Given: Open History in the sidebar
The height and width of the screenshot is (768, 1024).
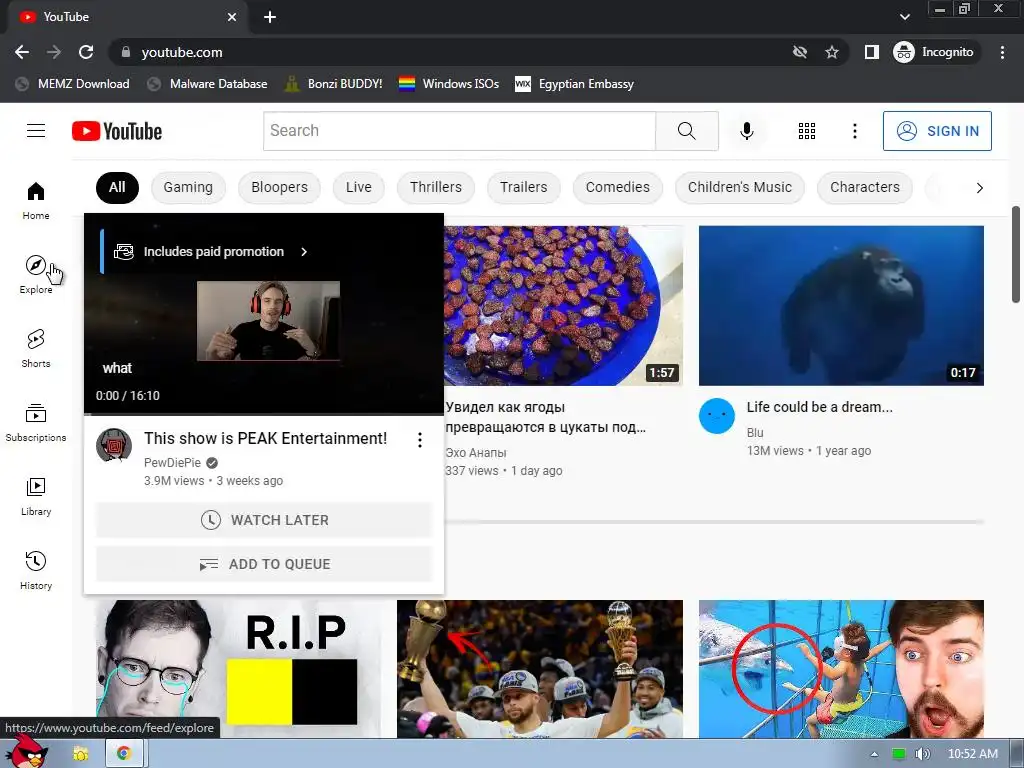Looking at the screenshot, I should point(36,571).
